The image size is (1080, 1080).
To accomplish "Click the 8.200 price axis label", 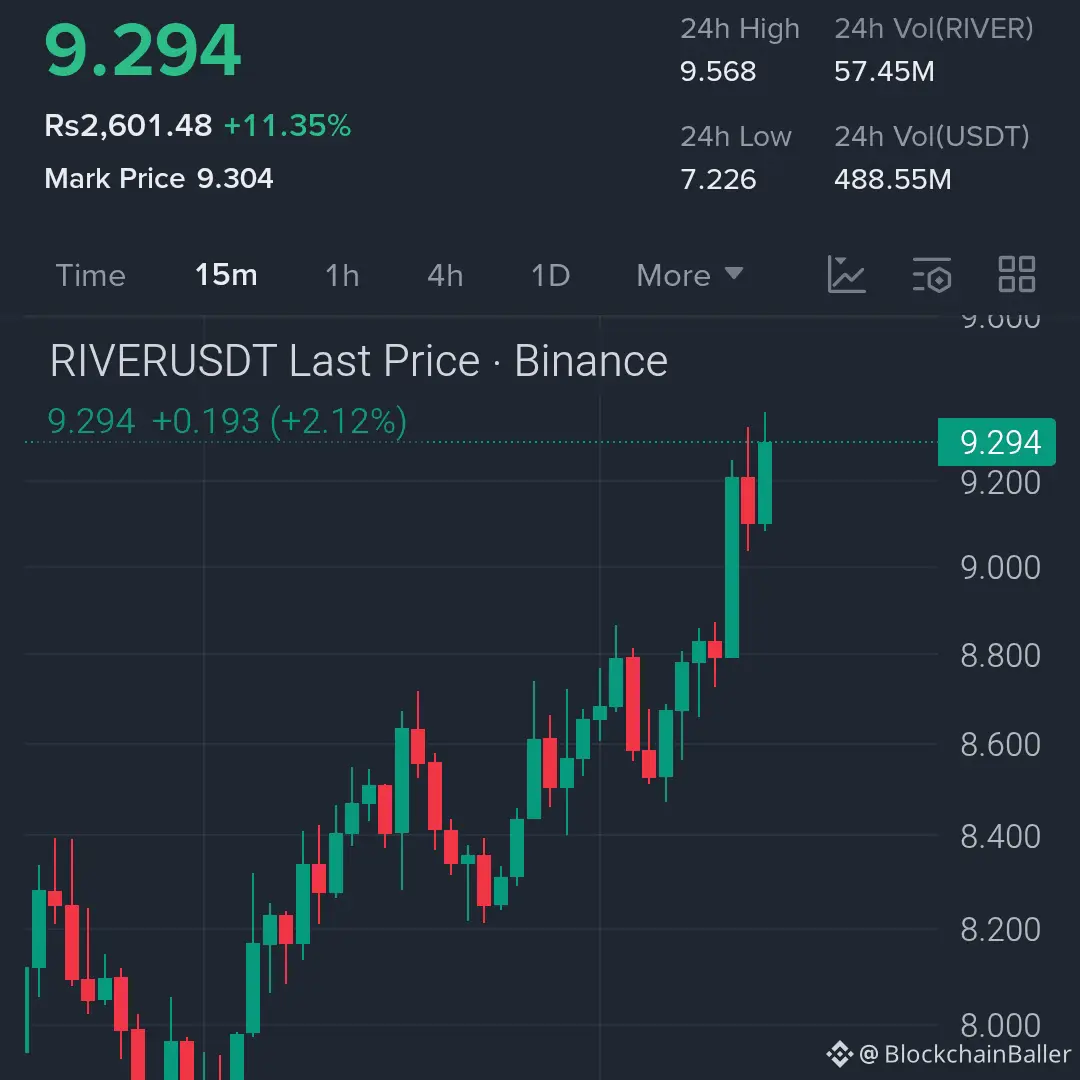I will (x=1000, y=930).
